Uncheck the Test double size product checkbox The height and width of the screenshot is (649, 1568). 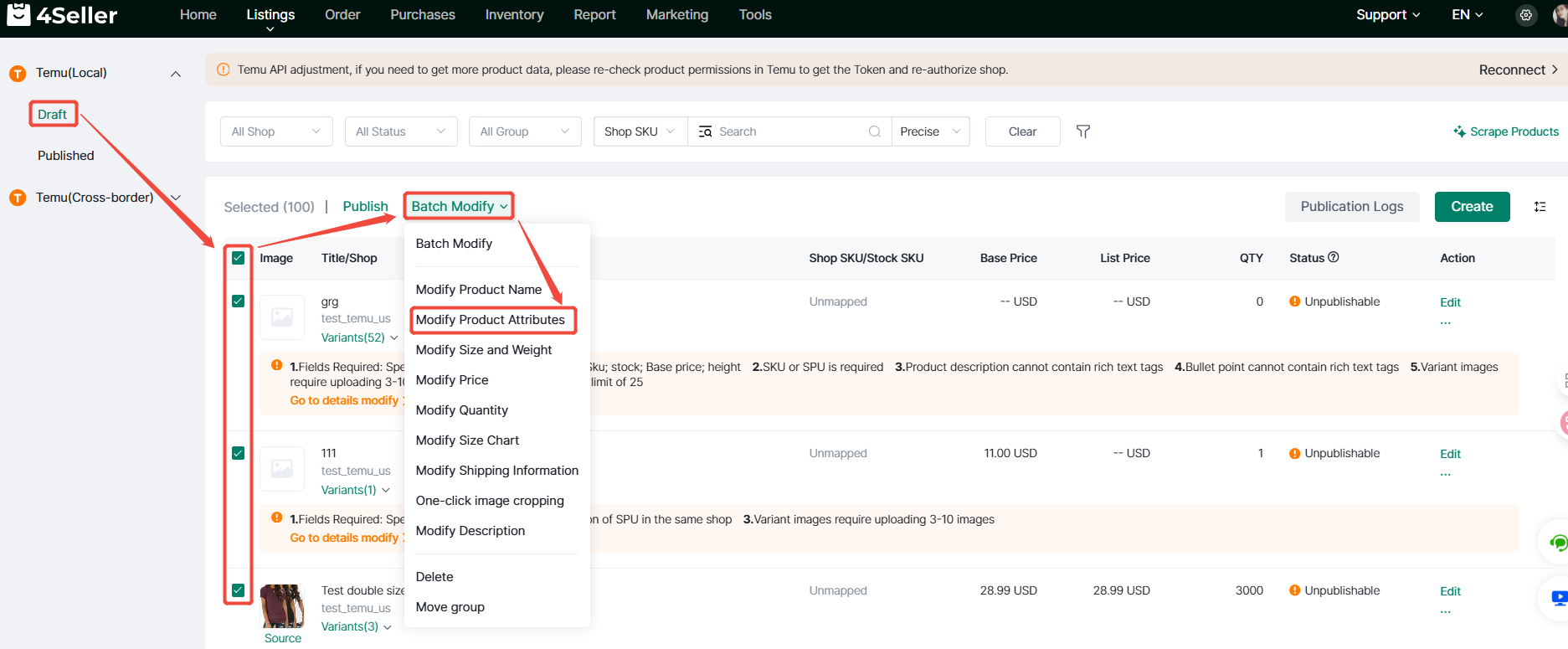click(x=239, y=590)
